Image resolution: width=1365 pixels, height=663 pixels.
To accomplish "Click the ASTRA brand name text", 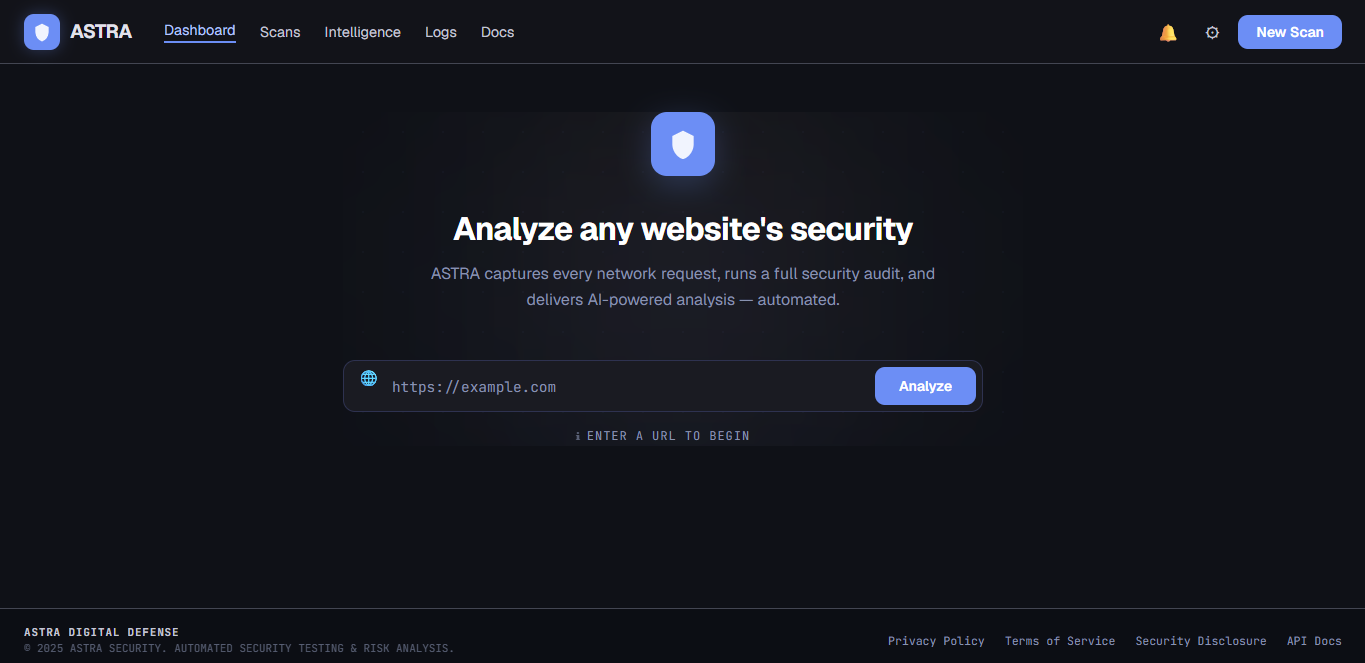I will pyautogui.click(x=101, y=32).
